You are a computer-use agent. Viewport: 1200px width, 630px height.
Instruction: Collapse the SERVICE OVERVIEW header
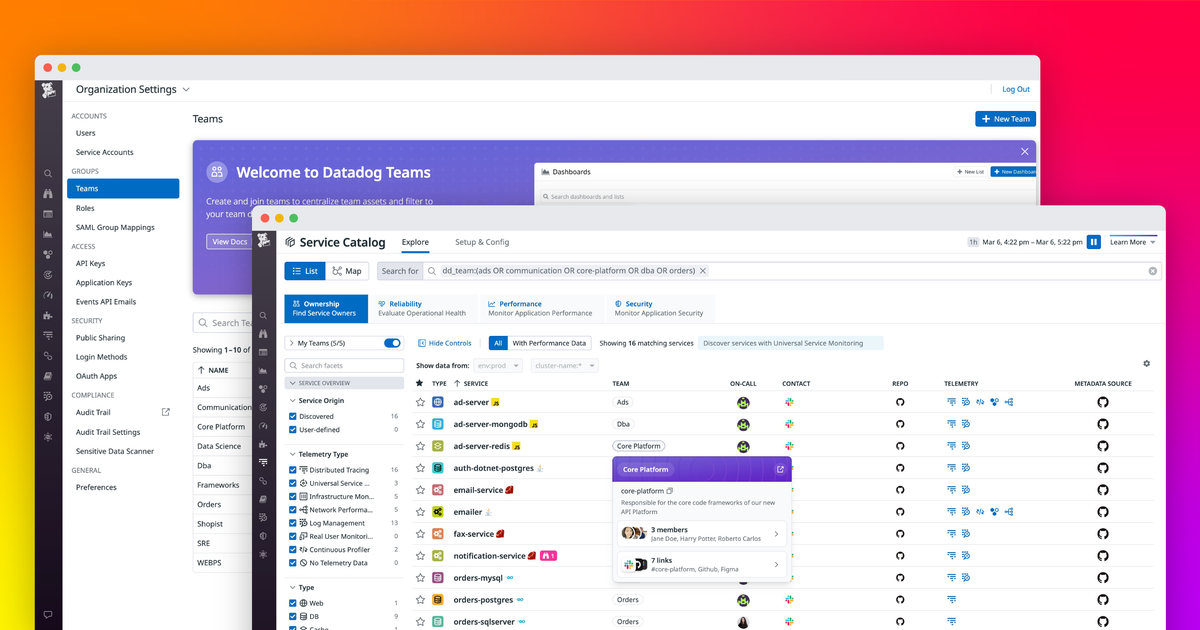(x=345, y=383)
